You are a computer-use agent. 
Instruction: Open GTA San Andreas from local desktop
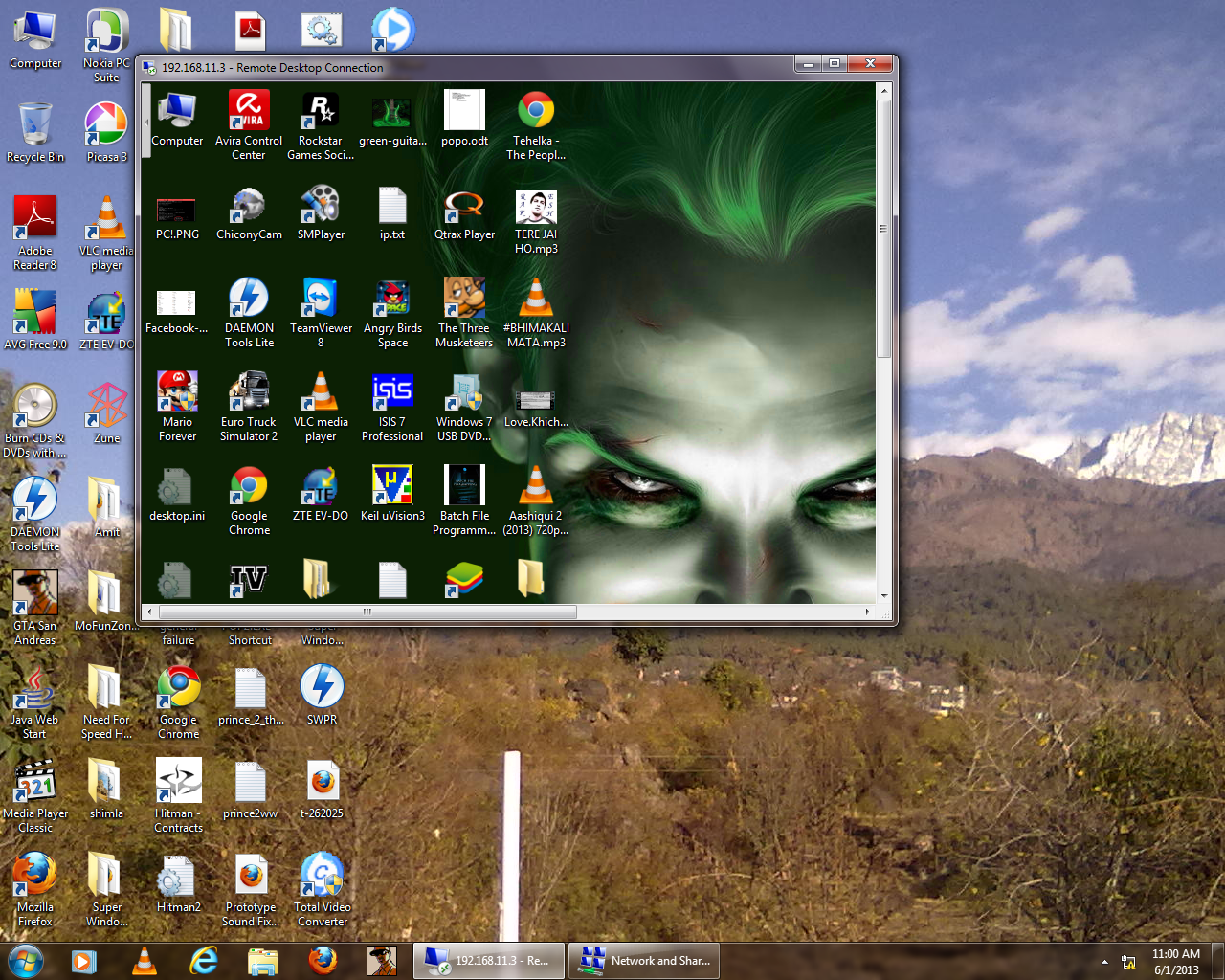click(x=35, y=589)
